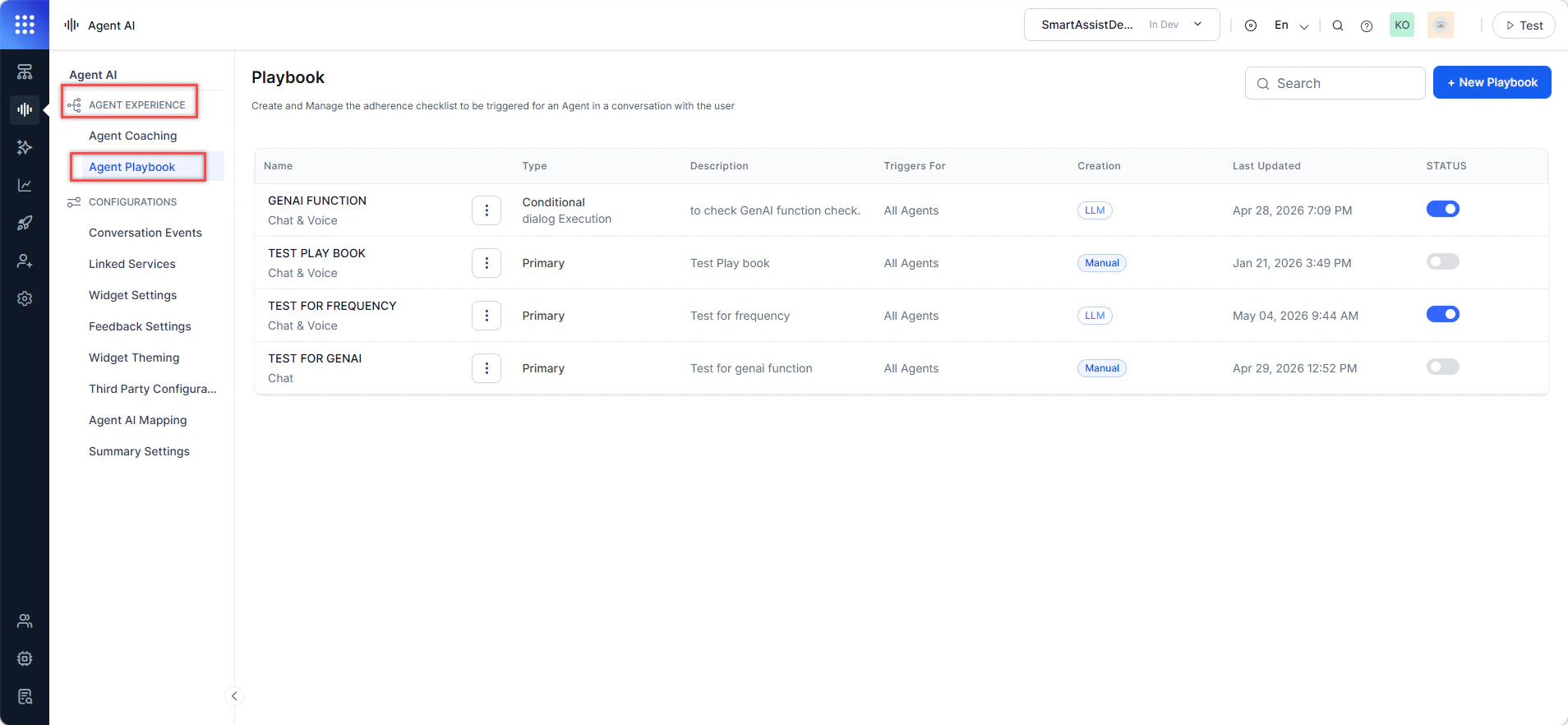Select the Agent AI waveform sidebar icon
This screenshot has width=1568, height=725.
25,109
